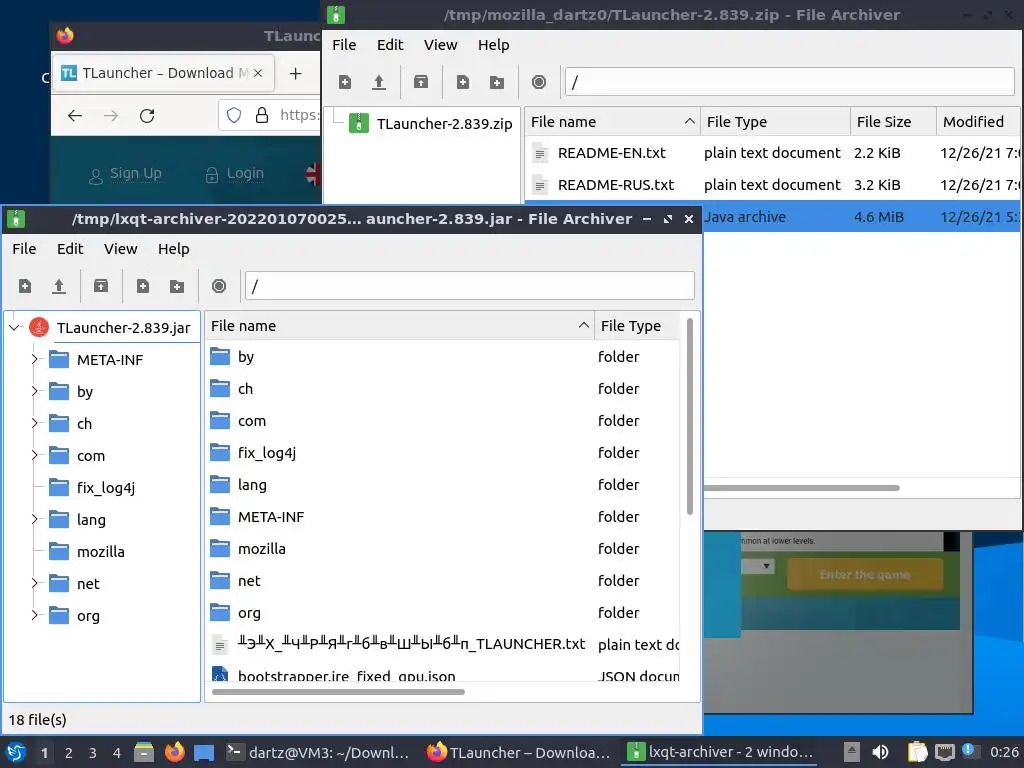This screenshot has height=768, width=1024.
Task: Click the volume speaker icon in the system tray
Action: pos(880,752)
